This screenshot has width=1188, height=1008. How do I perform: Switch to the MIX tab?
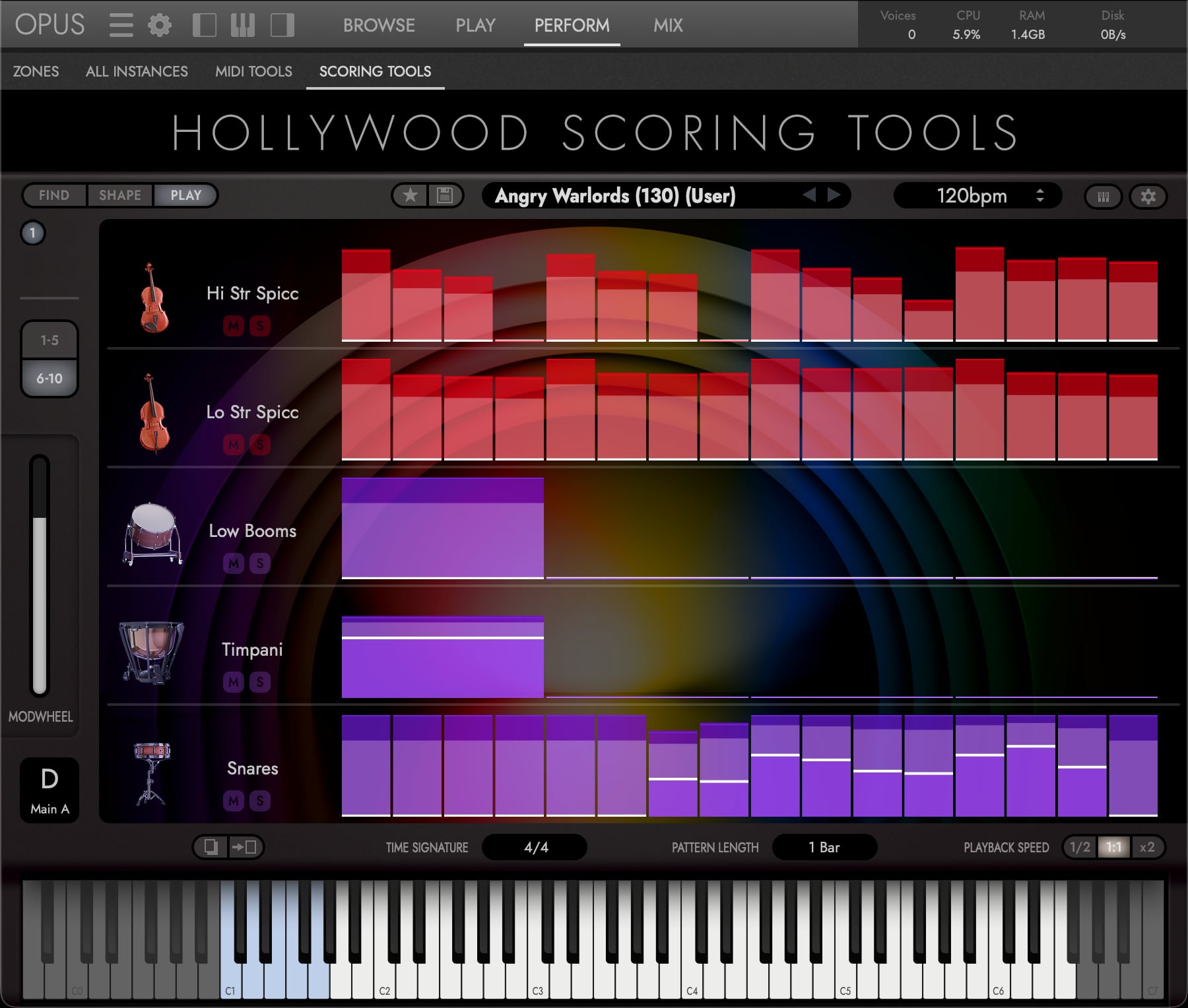(x=668, y=25)
